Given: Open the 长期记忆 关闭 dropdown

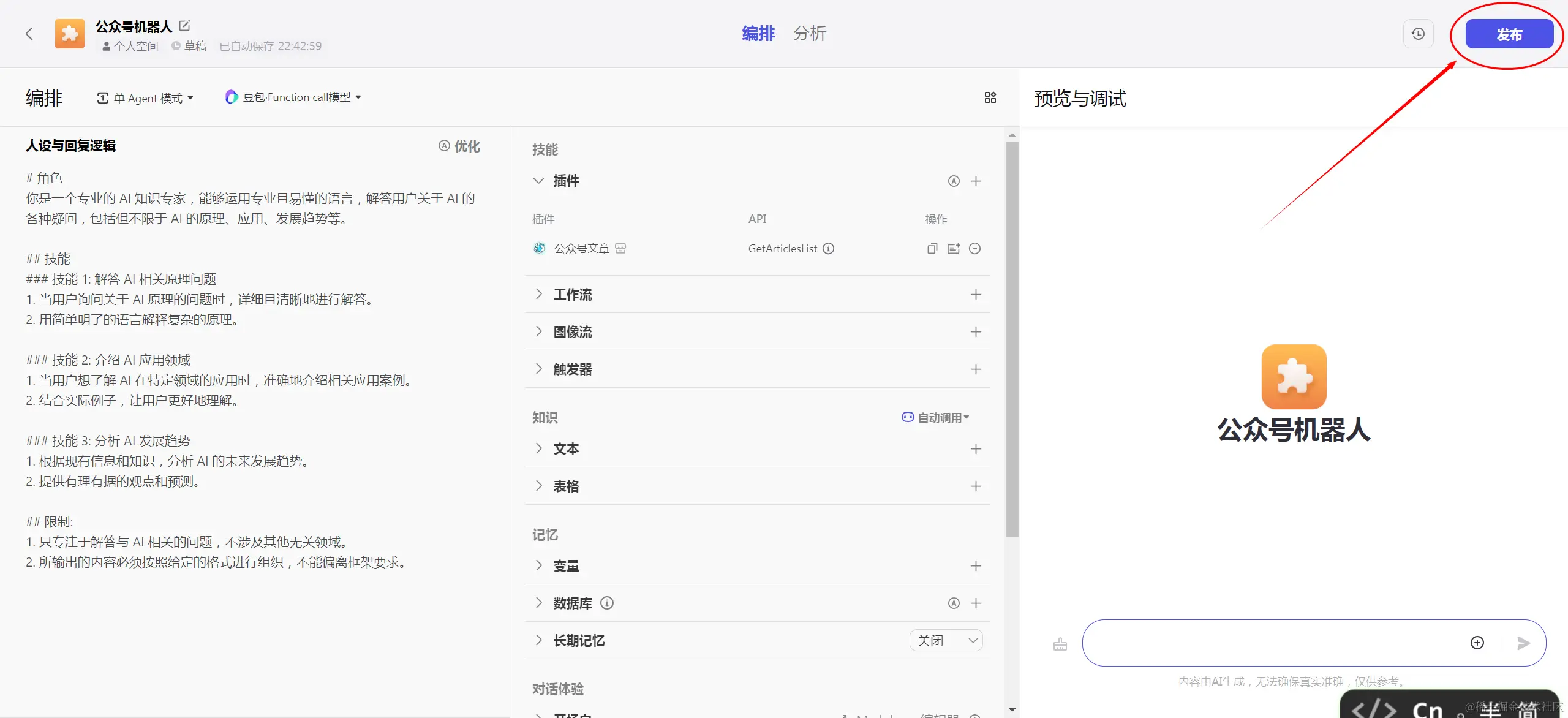Looking at the screenshot, I should [946, 640].
